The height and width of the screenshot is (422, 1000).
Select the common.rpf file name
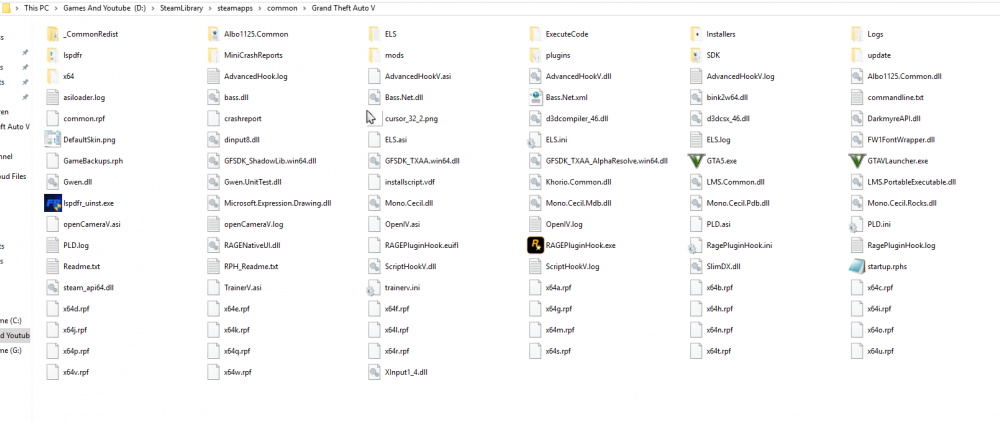click(x=84, y=119)
